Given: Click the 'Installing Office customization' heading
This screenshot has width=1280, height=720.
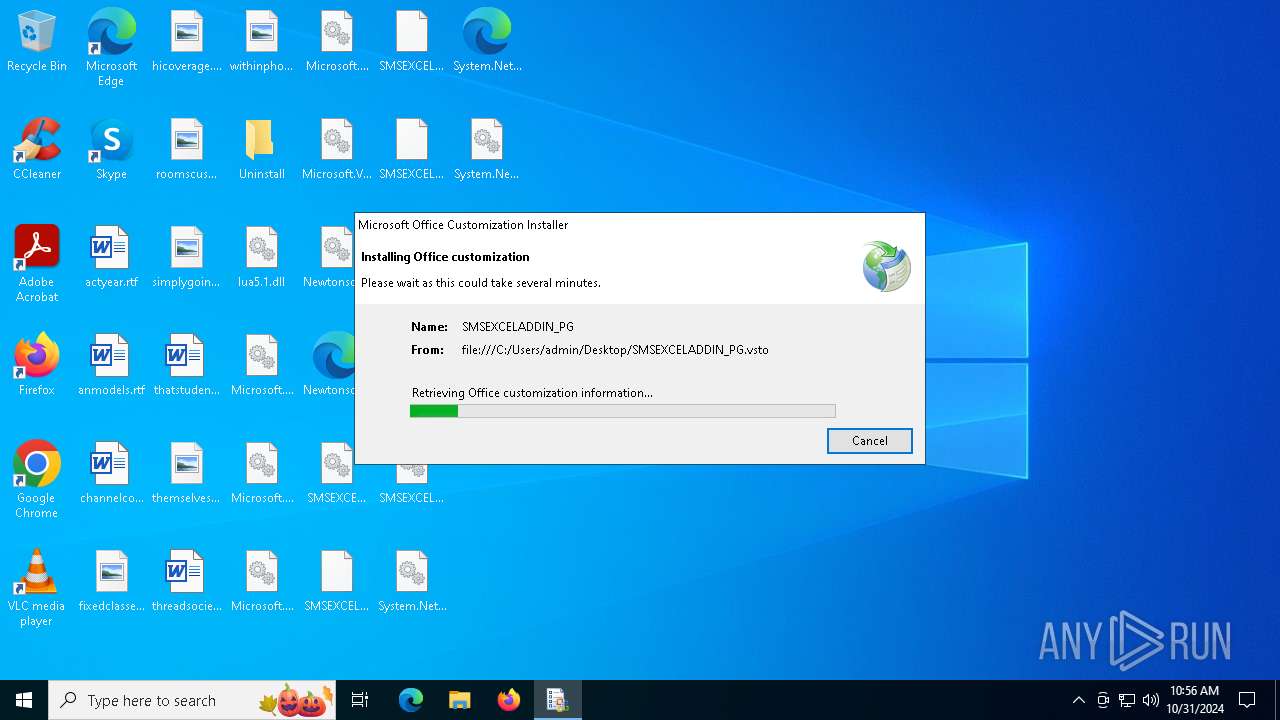Looking at the screenshot, I should (445, 257).
